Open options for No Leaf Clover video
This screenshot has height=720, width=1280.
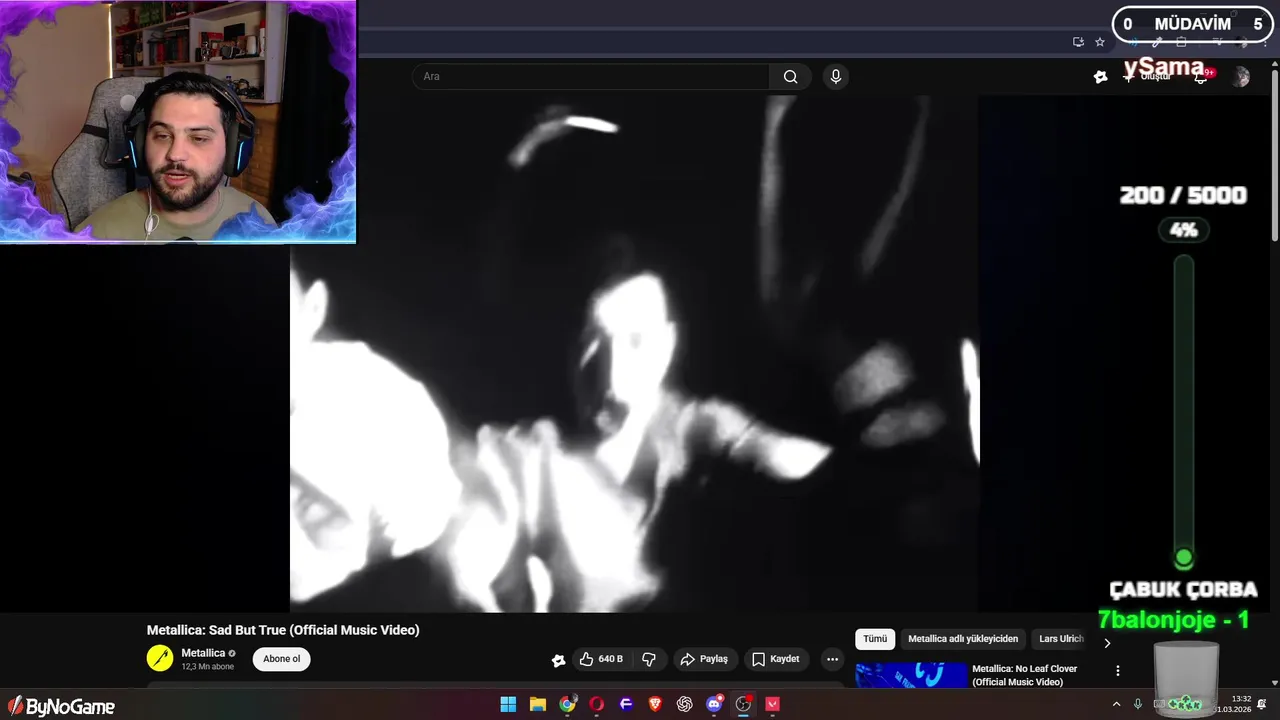1118,671
